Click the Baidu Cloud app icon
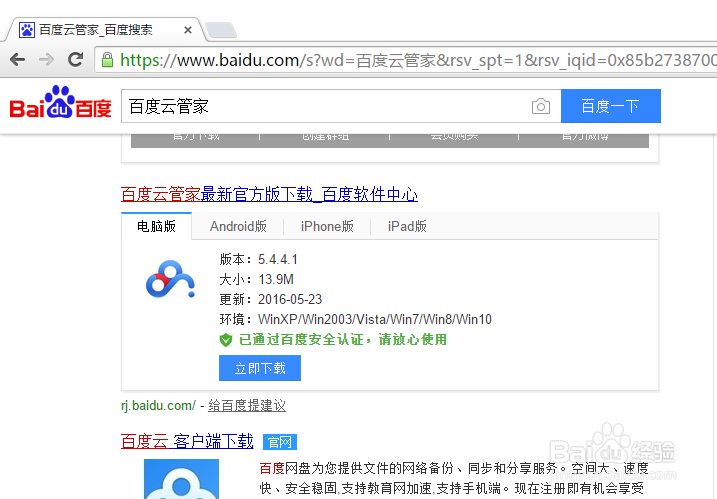This screenshot has width=717, height=499. click(x=170, y=279)
